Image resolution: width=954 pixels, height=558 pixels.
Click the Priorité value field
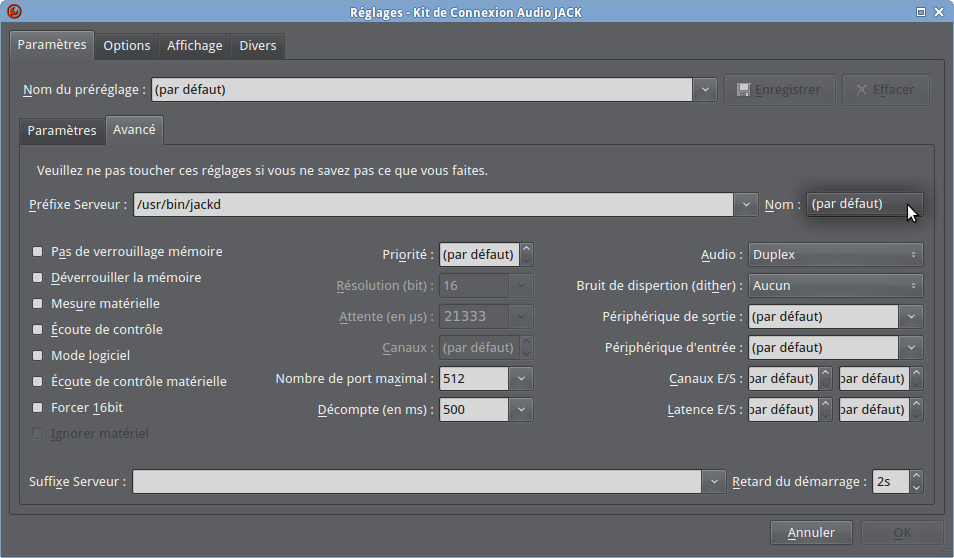tap(479, 254)
